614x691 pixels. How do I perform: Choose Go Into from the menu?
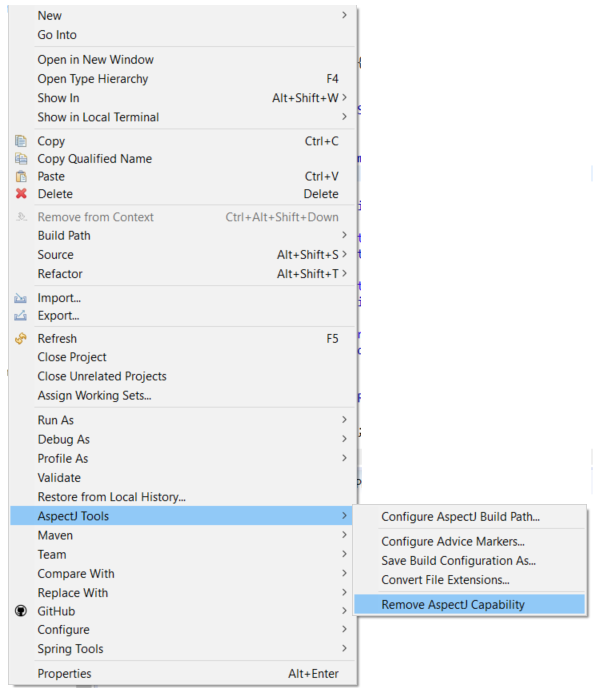[182, 35]
